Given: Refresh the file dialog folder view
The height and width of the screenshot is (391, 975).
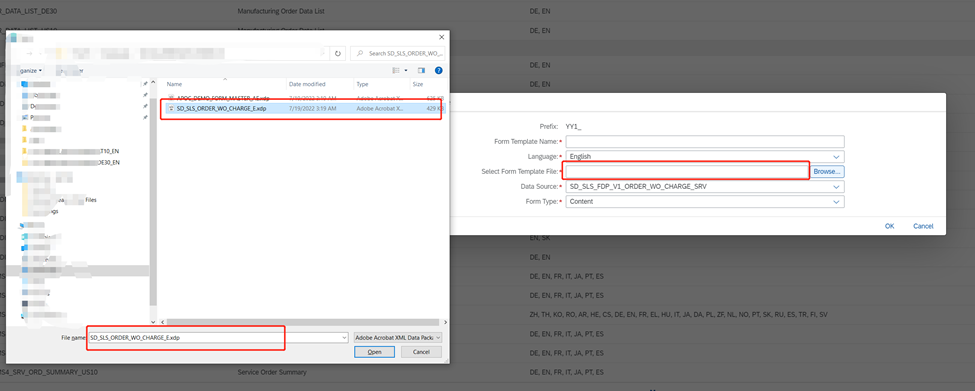Looking at the screenshot, I should (338, 53).
